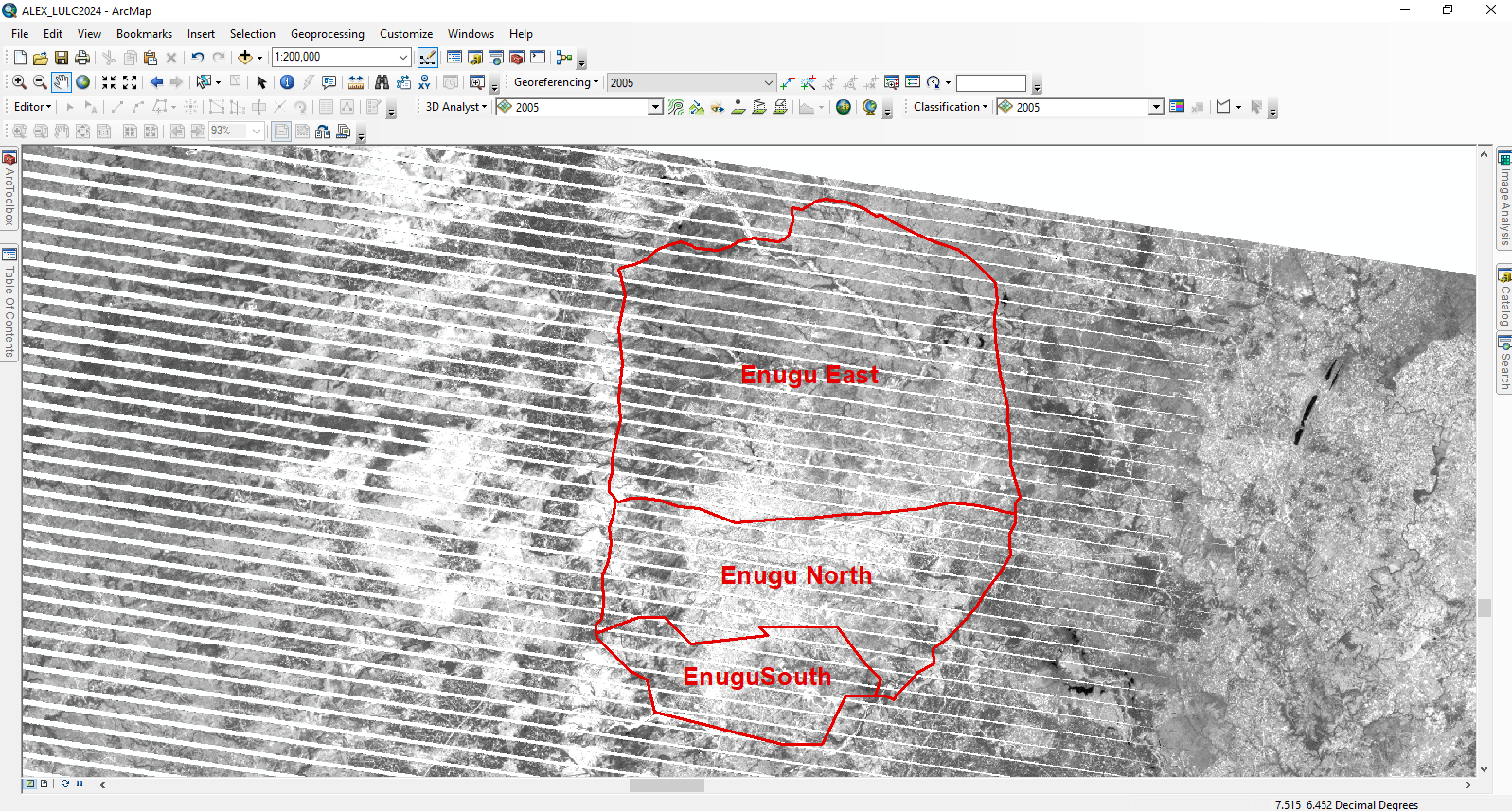The width and height of the screenshot is (1512, 811).
Task: Open the Catalog side tab
Action: (x=1503, y=296)
